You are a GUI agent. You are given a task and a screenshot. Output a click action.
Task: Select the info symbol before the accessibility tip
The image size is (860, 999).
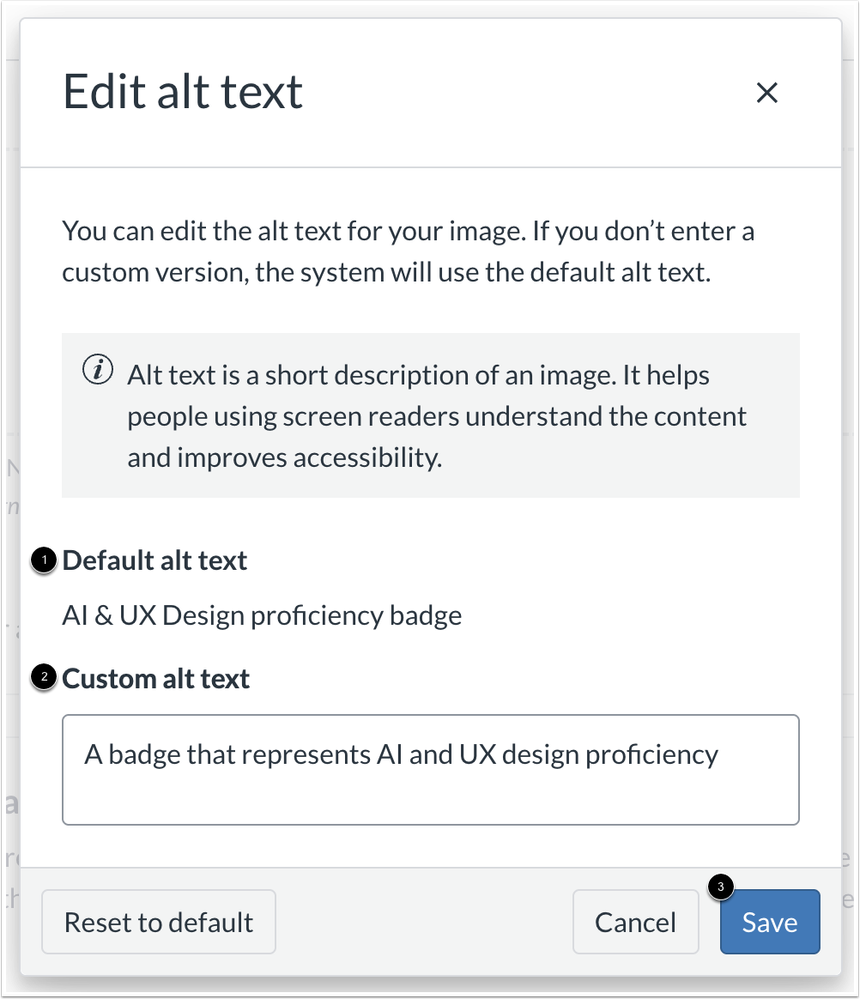(97, 369)
